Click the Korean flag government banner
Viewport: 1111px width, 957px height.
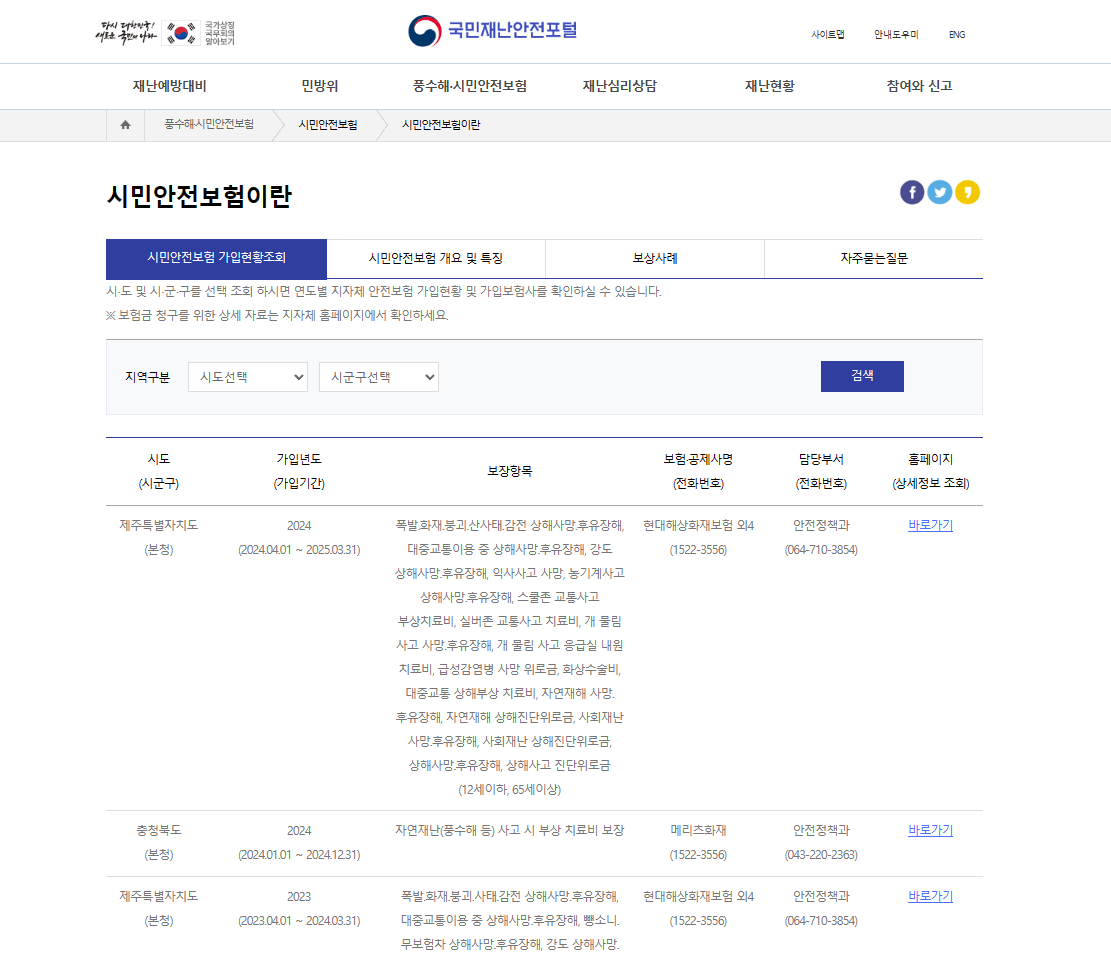(166, 30)
